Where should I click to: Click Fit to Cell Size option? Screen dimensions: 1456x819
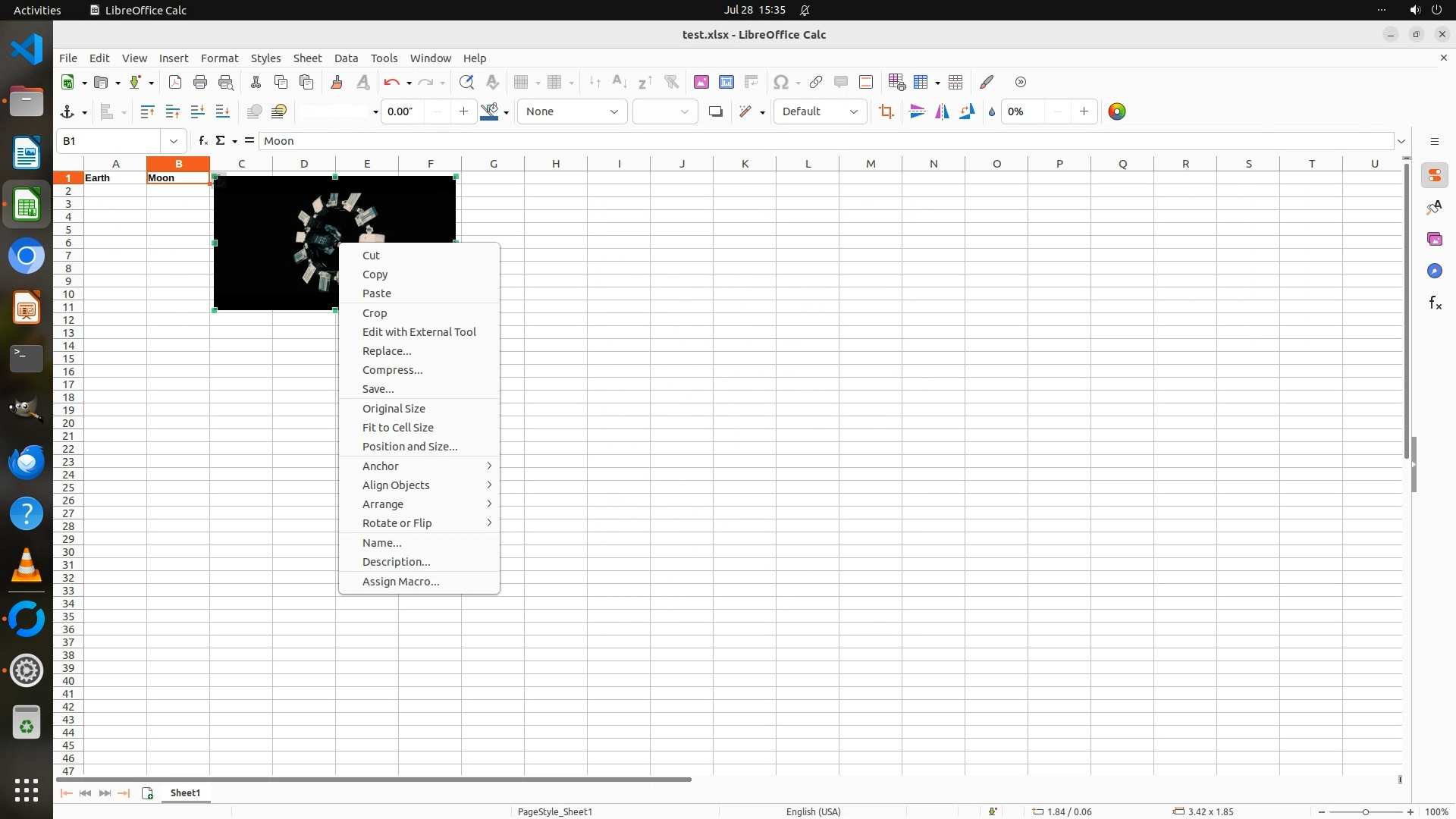(397, 428)
